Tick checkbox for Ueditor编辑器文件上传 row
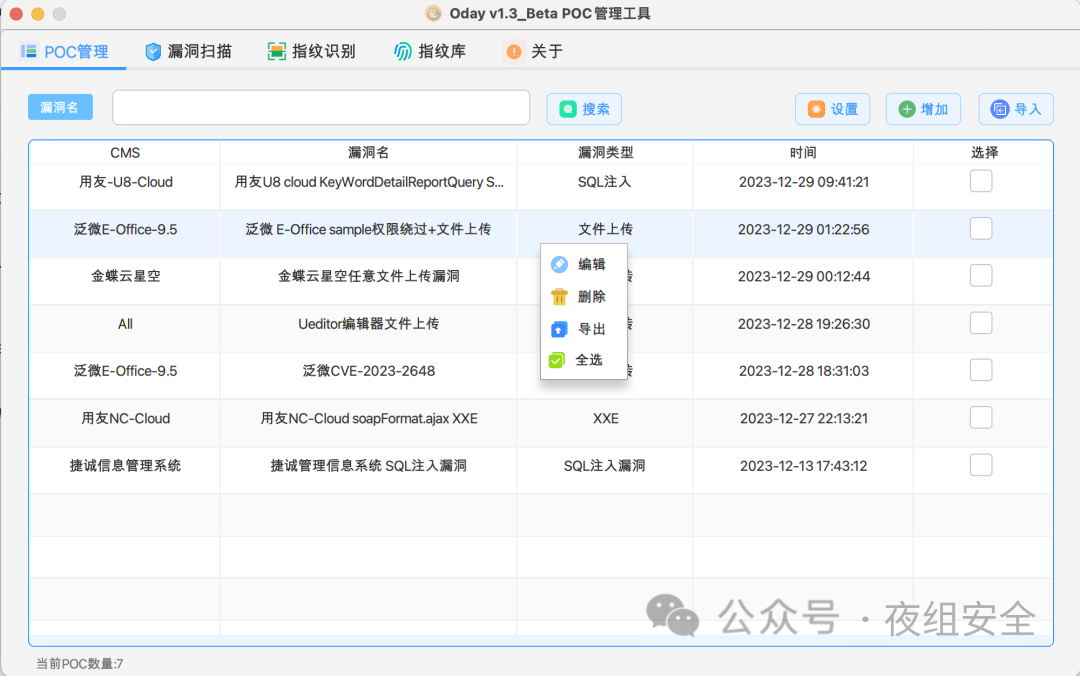Screen dimensions: 1080x676 (981, 323)
